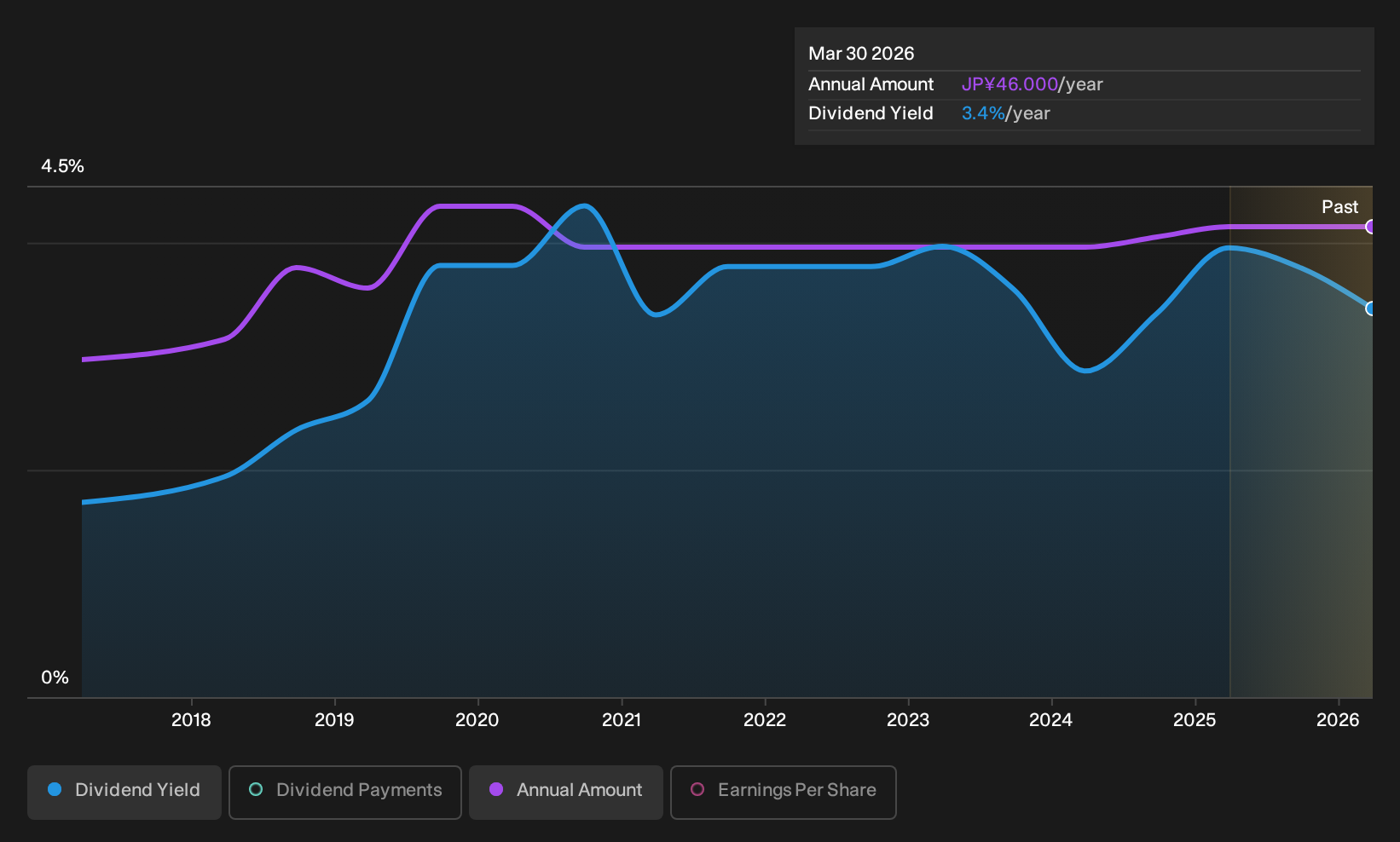
Task: Click the 2023 x-axis label
Action: pos(908,720)
